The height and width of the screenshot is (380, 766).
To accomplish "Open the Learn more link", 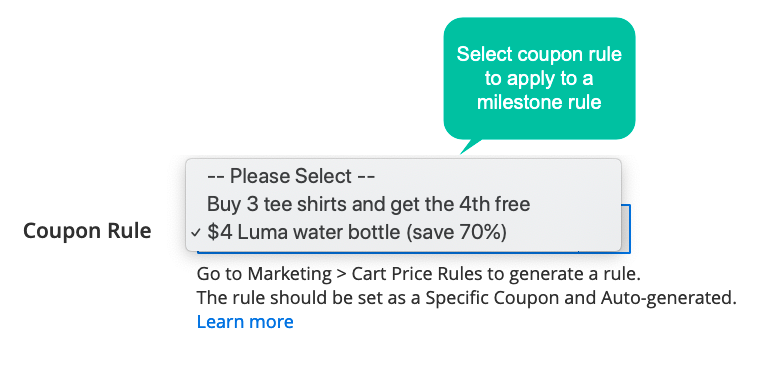I will click(x=245, y=322).
